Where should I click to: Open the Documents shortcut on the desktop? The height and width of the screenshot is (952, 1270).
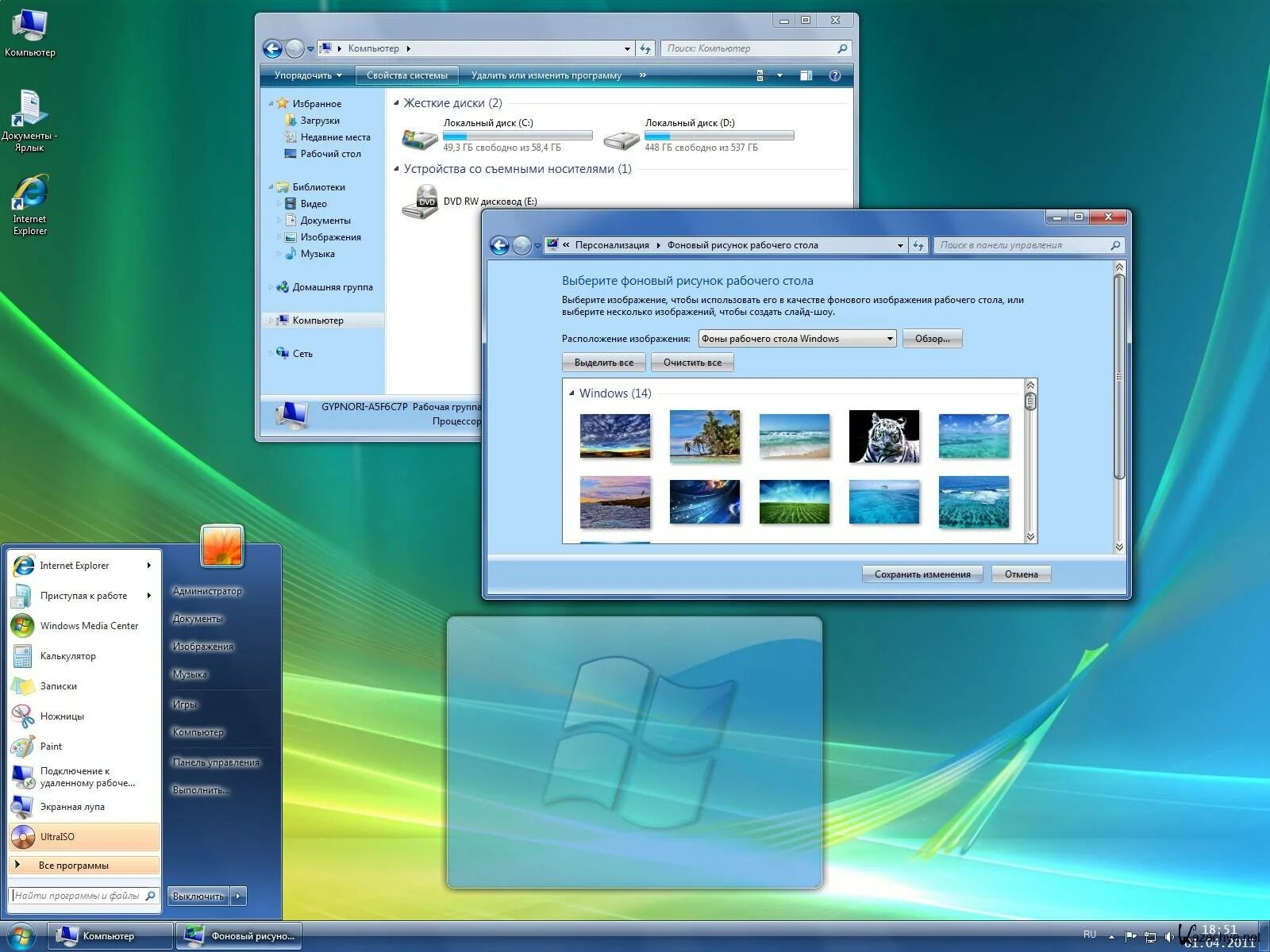click(x=29, y=121)
